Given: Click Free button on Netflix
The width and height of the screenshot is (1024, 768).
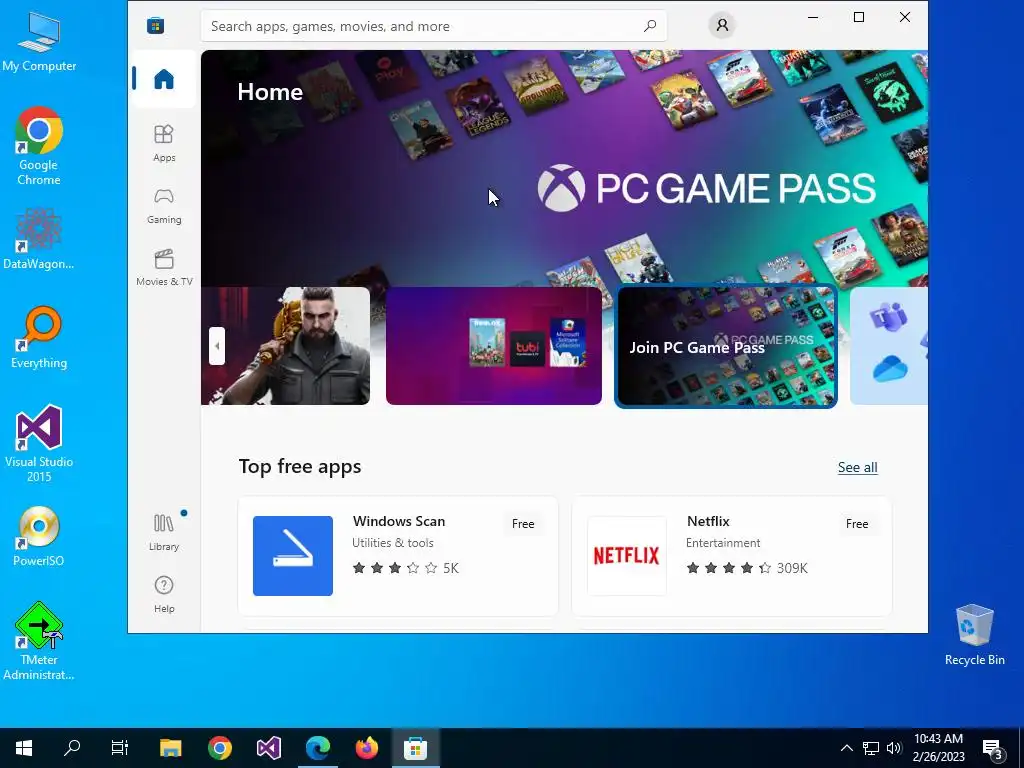Looking at the screenshot, I should 857,524.
